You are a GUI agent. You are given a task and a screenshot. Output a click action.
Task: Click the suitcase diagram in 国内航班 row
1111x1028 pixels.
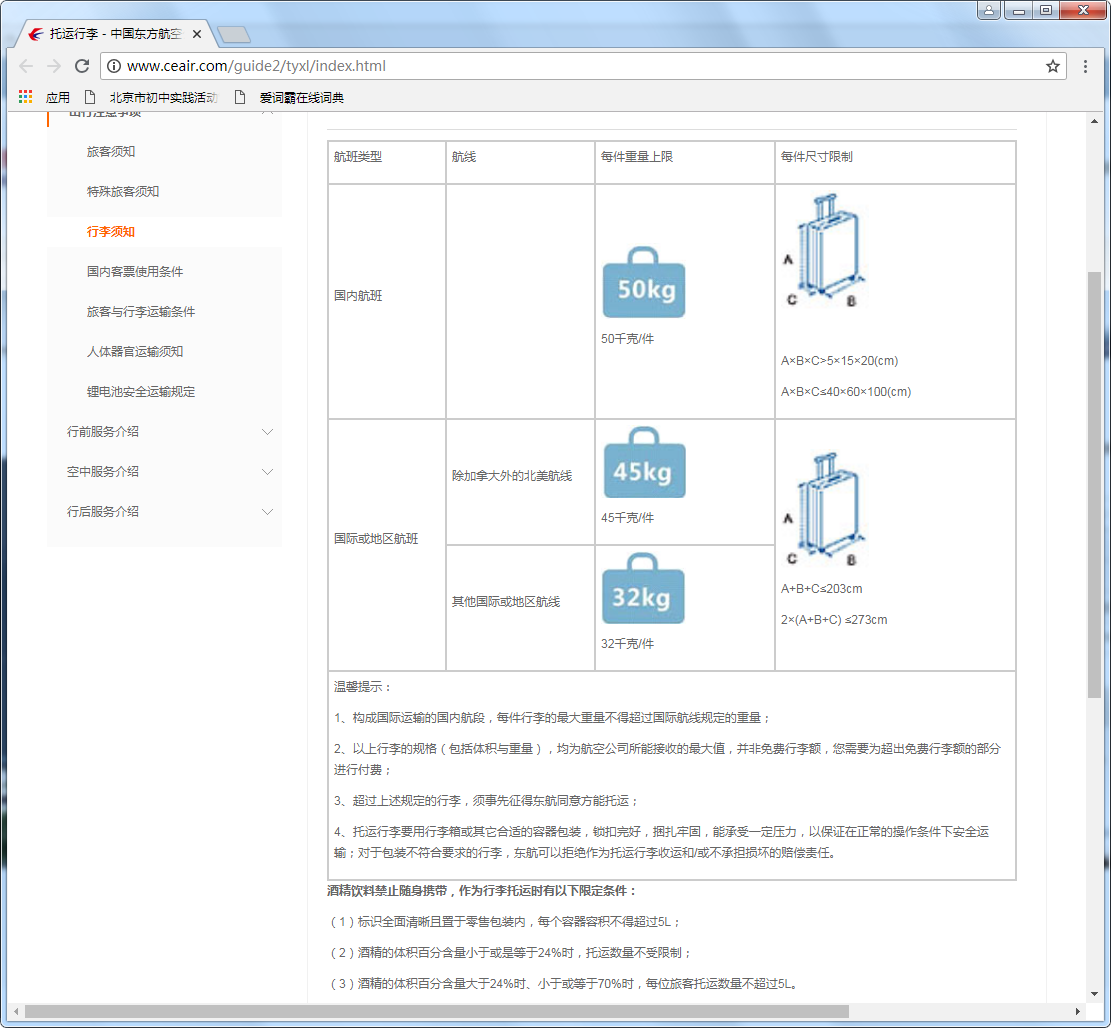point(825,249)
